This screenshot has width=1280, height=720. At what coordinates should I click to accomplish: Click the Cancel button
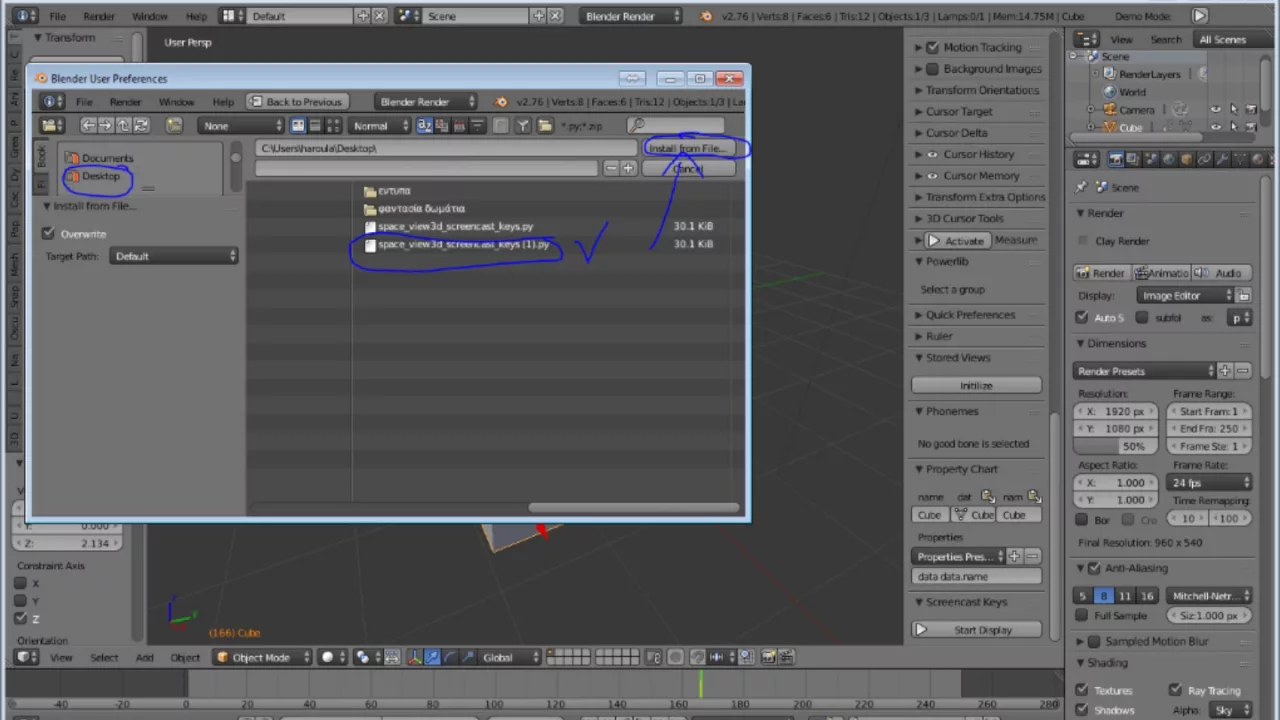tap(687, 169)
